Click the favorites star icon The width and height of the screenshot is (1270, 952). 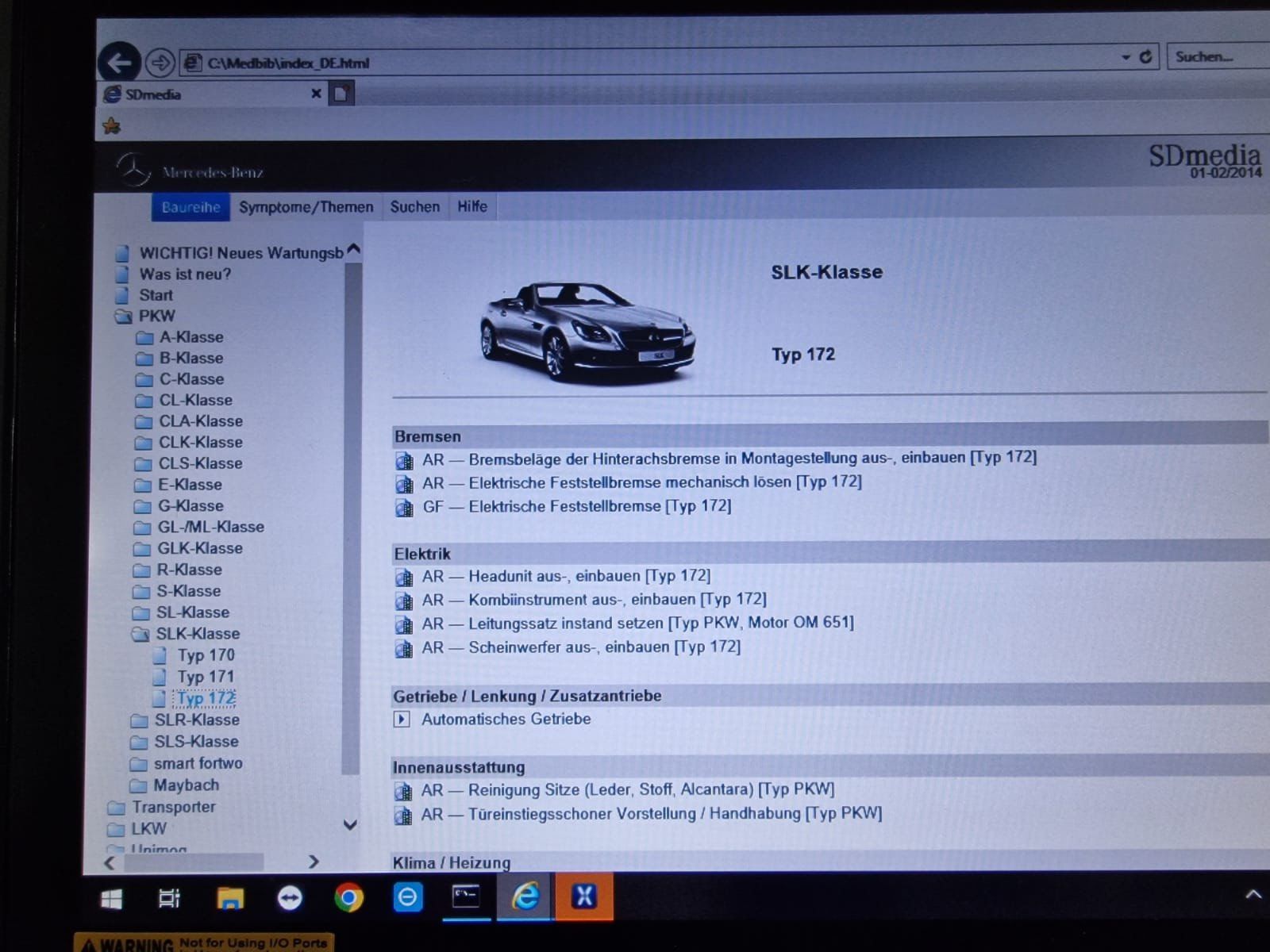(112, 125)
